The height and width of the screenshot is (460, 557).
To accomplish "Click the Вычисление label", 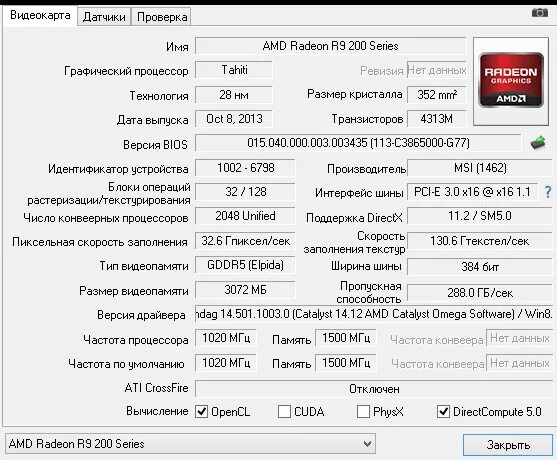I will (x=157, y=411).
